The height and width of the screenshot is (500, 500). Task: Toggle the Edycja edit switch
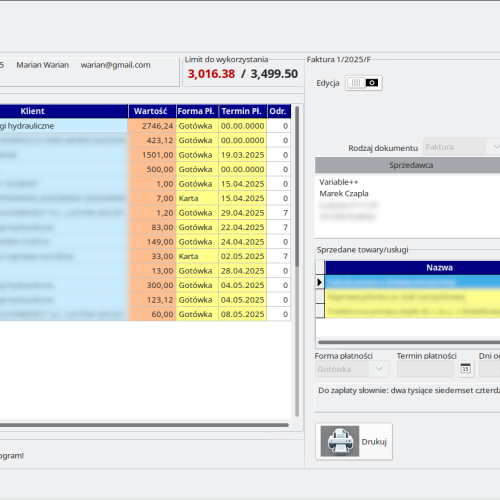(x=363, y=83)
